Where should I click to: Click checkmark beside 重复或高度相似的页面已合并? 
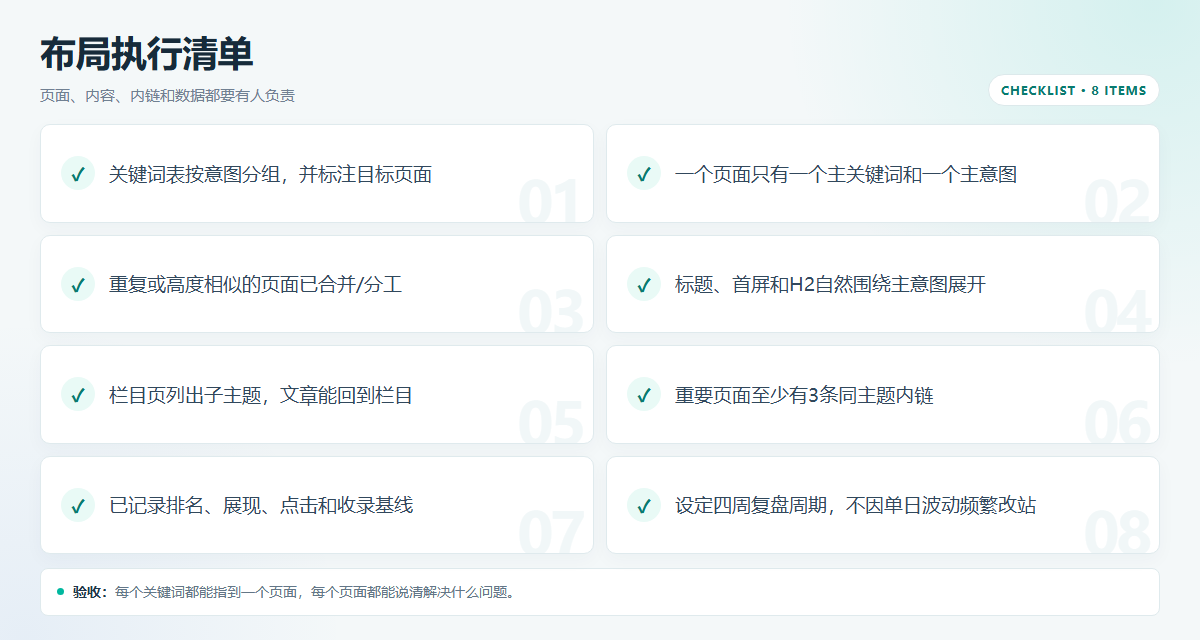point(78,284)
